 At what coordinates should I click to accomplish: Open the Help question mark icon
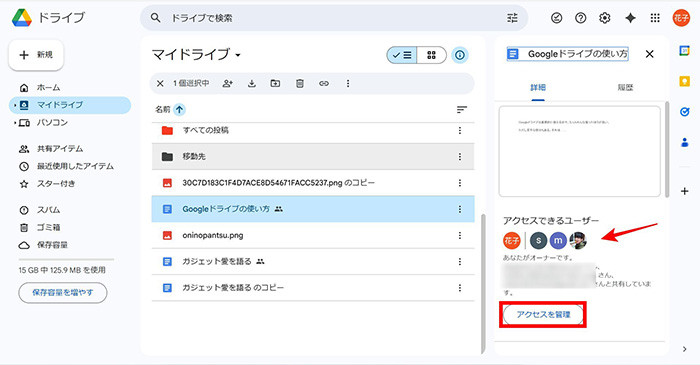pyautogui.click(x=580, y=18)
